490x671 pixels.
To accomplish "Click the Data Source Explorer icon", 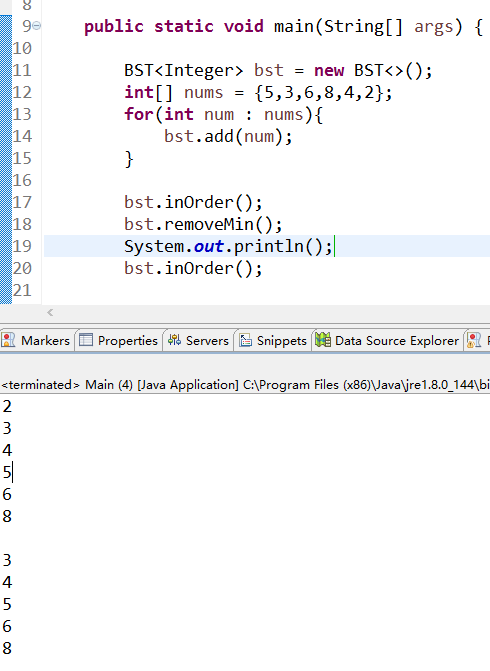I will coord(323,340).
